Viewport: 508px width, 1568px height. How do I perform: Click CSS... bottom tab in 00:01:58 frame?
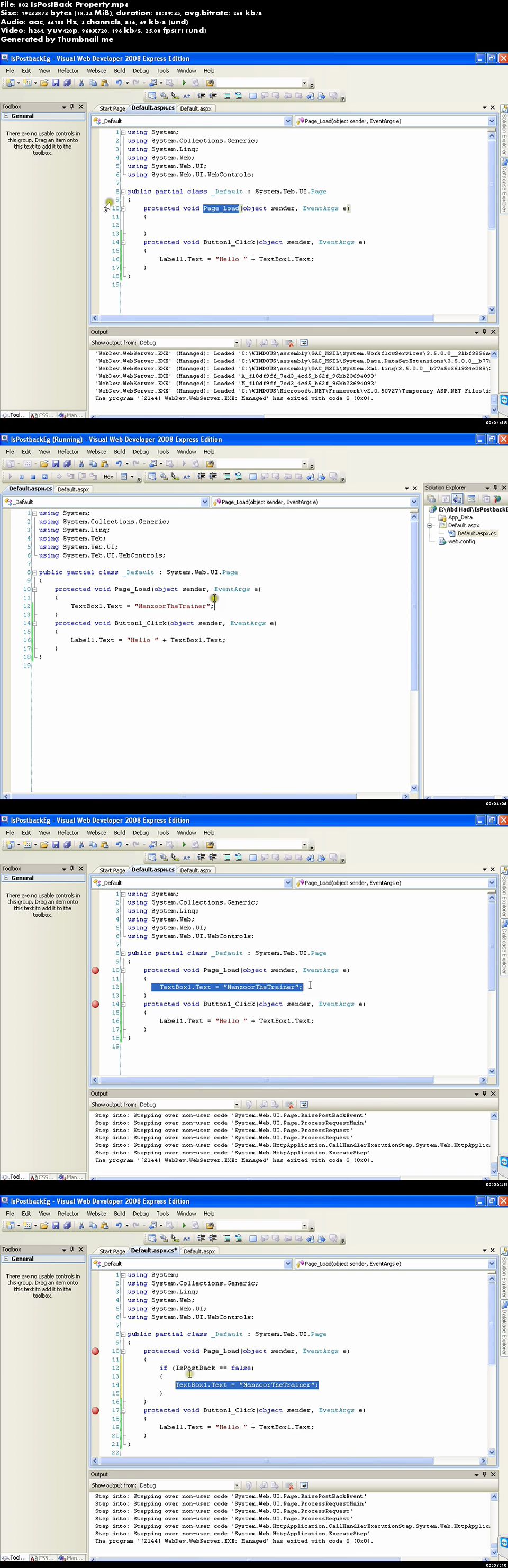coord(43,415)
